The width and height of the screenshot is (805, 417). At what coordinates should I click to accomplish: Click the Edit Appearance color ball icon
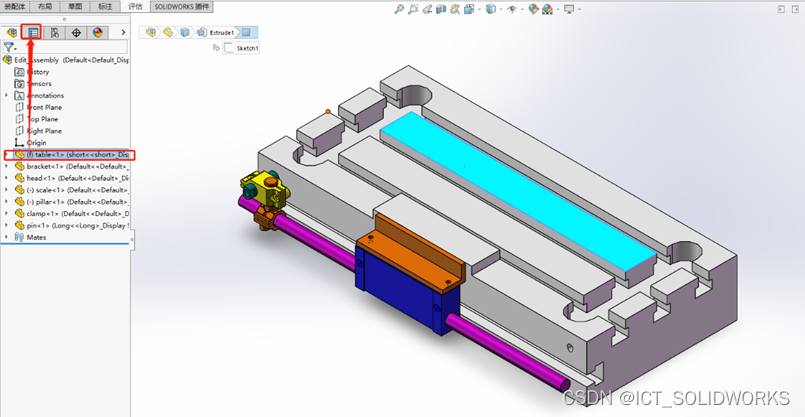533,9
